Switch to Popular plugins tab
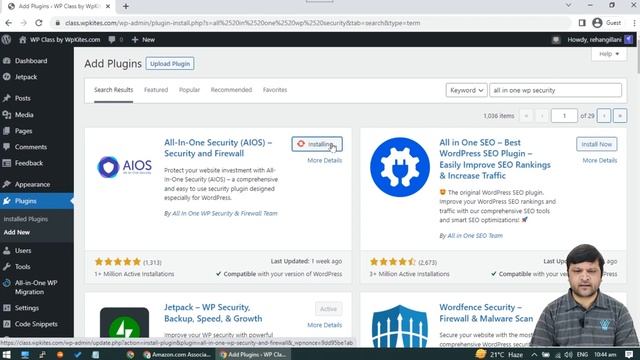The image size is (640, 360). click(x=189, y=90)
